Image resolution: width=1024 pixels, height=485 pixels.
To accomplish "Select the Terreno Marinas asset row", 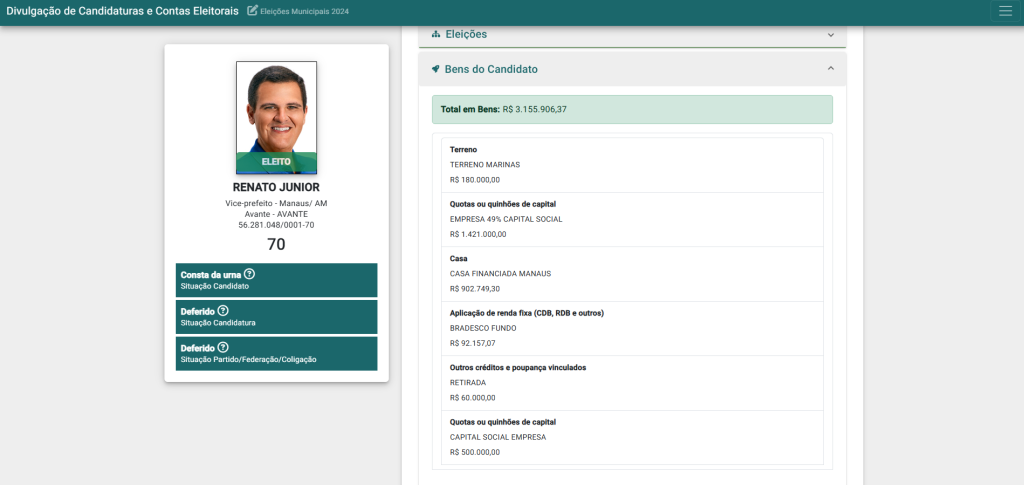I will (x=632, y=165).
